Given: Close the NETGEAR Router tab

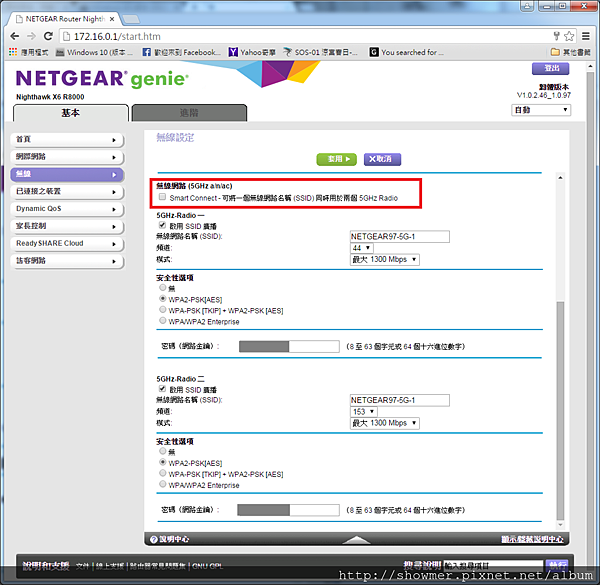Looking at the screenshot, I should pyautogui.click(x=112, y=19).
